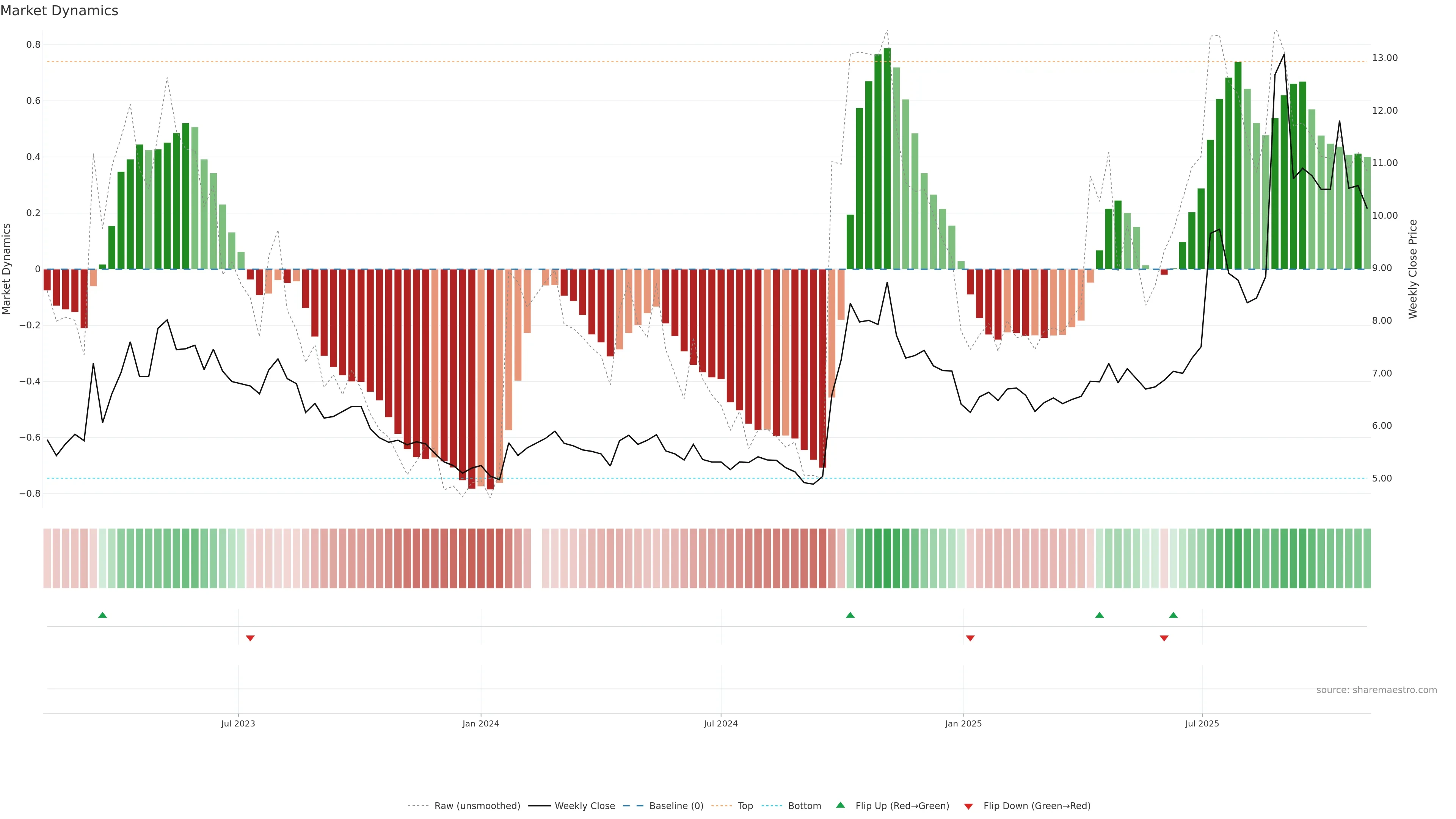Click the Flip Down legend triangle icon
Screen dimensions: 1456x819
tap(968, 806)
